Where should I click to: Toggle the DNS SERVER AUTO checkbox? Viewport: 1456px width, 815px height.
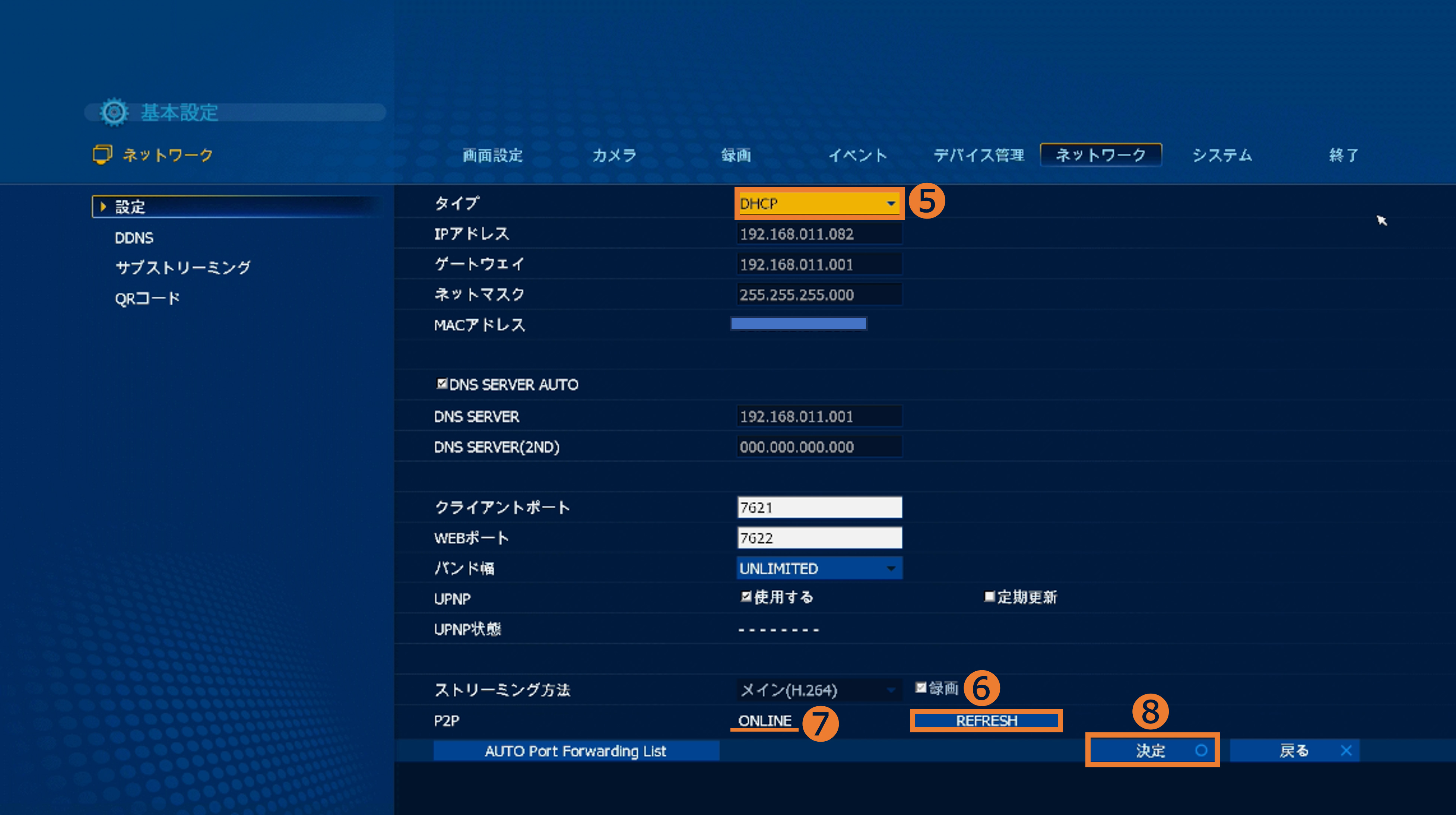click(x=441, y=384)
